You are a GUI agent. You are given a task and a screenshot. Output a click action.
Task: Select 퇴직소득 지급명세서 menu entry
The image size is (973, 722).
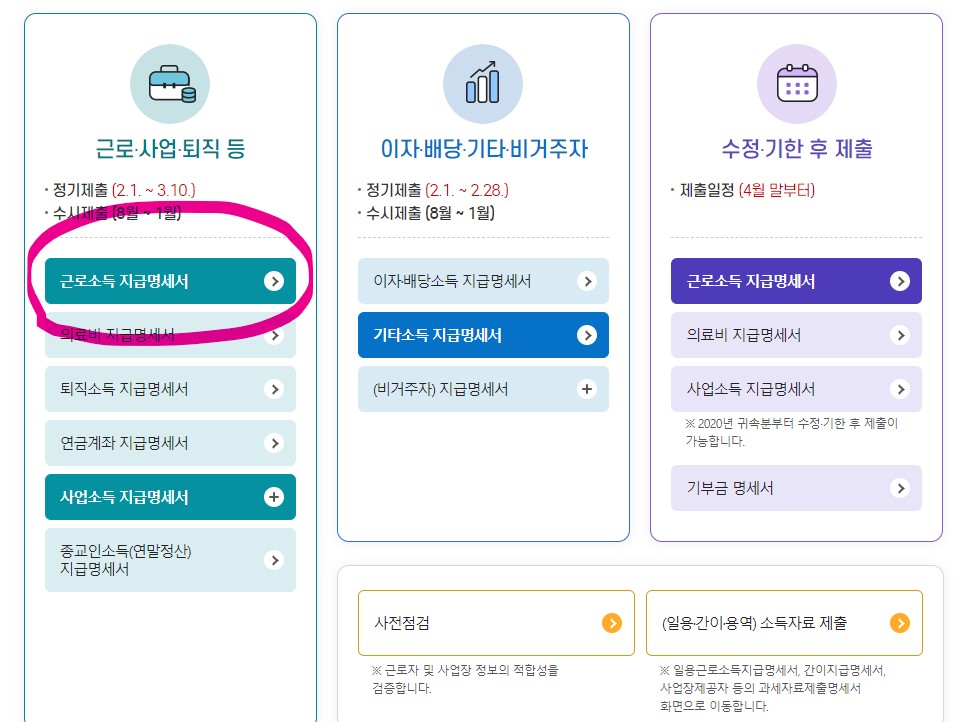point(170,389)
